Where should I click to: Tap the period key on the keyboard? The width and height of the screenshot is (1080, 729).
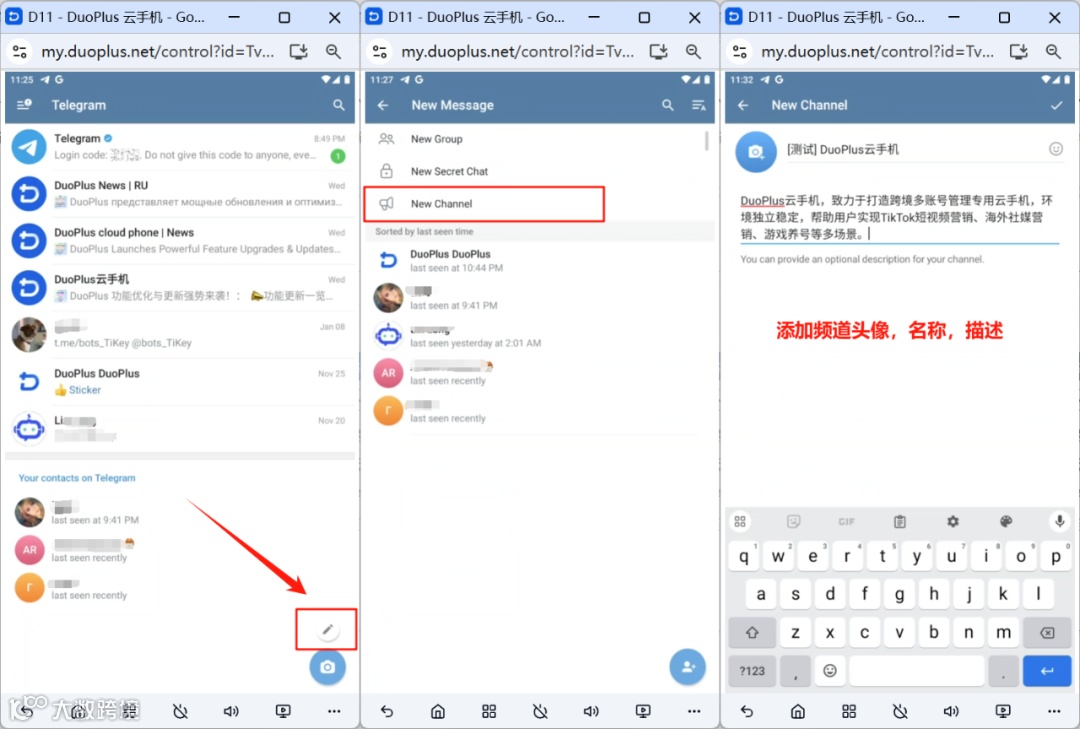pos(1003,670)
